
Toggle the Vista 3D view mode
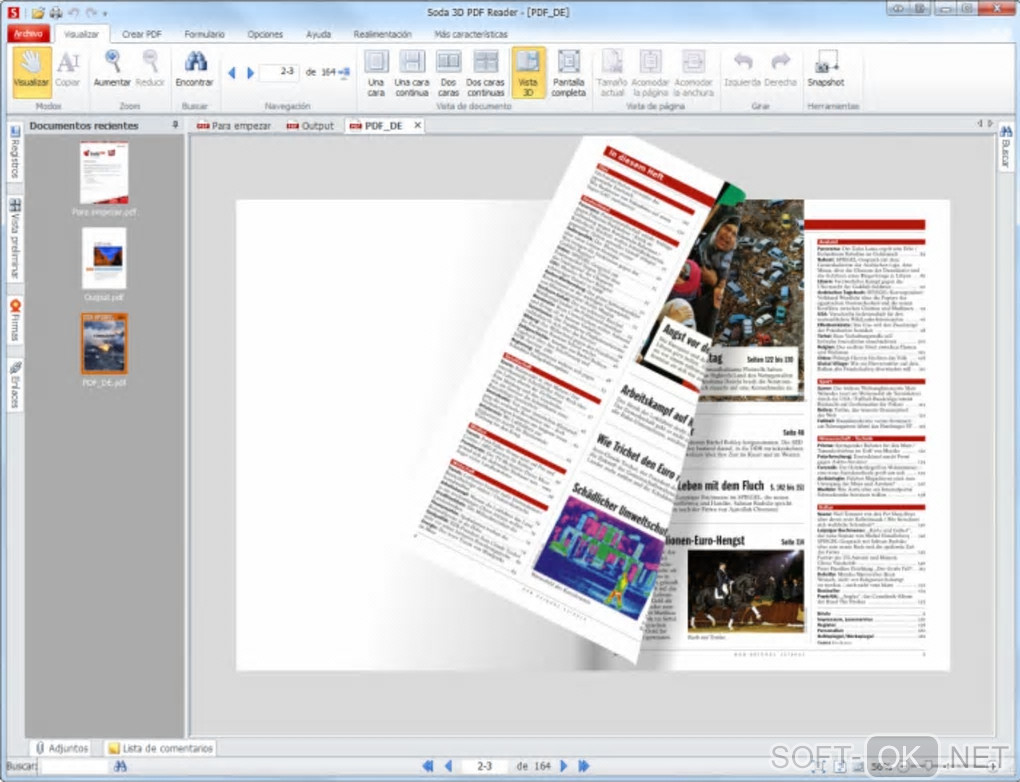(528, 72)
